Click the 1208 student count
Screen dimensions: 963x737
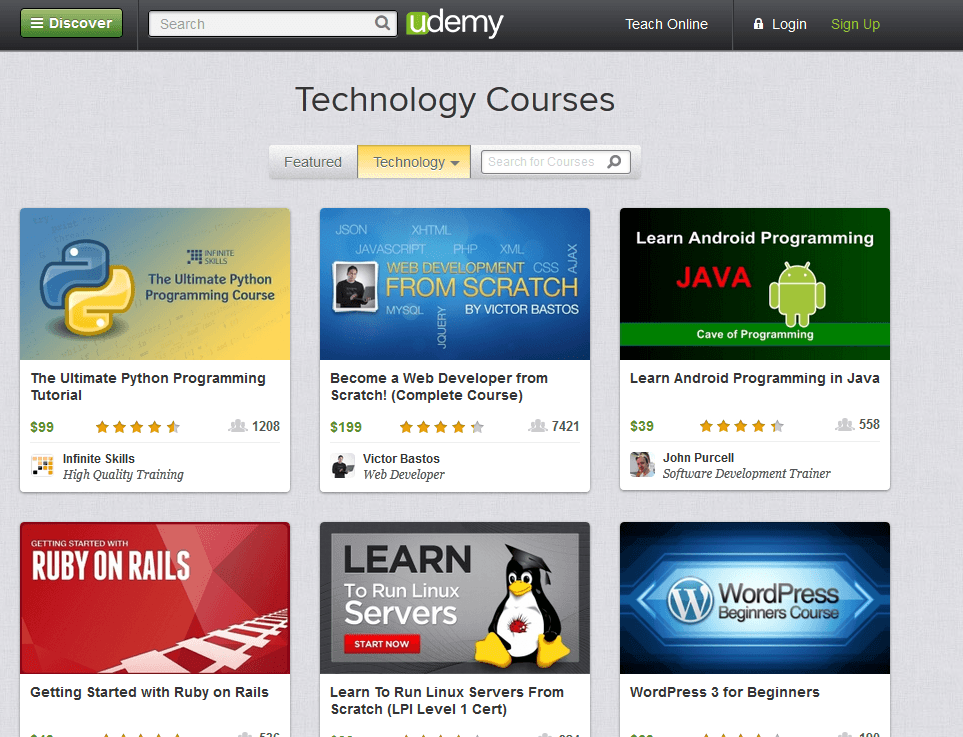pos(266,426)
